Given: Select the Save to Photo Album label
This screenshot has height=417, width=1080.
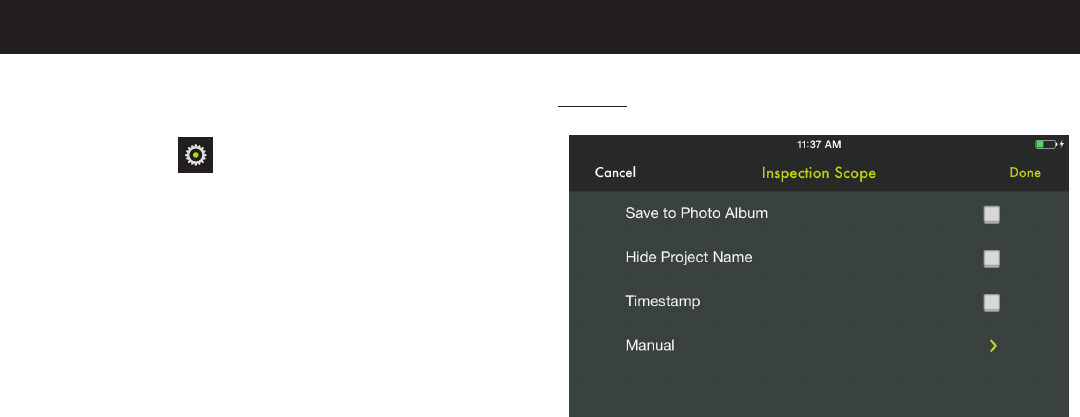Looking at the screenshot, I should (696, 213).
